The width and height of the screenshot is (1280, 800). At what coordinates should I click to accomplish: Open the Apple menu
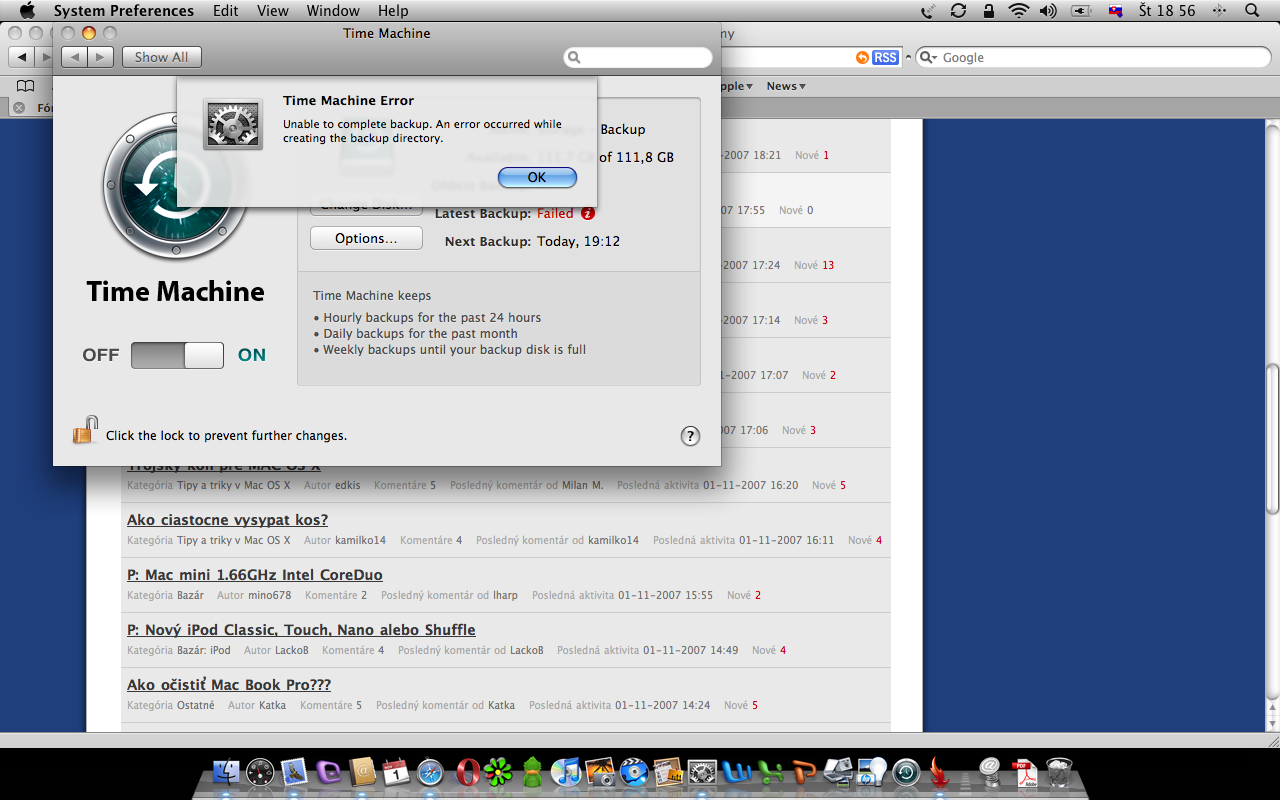click(27, 10)
